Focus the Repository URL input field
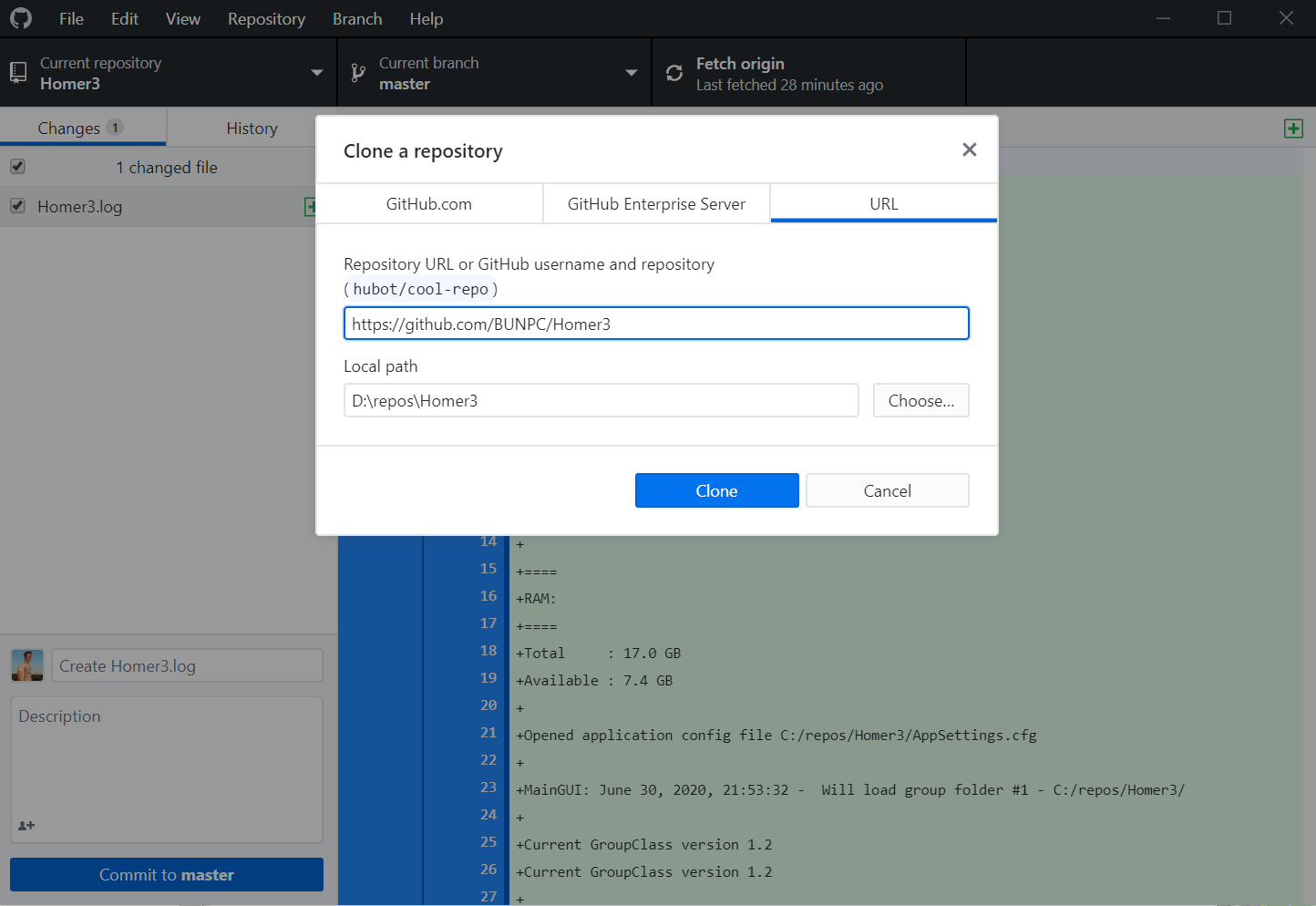The height and width of the screenshot is (906, 1316). point(656,324)
